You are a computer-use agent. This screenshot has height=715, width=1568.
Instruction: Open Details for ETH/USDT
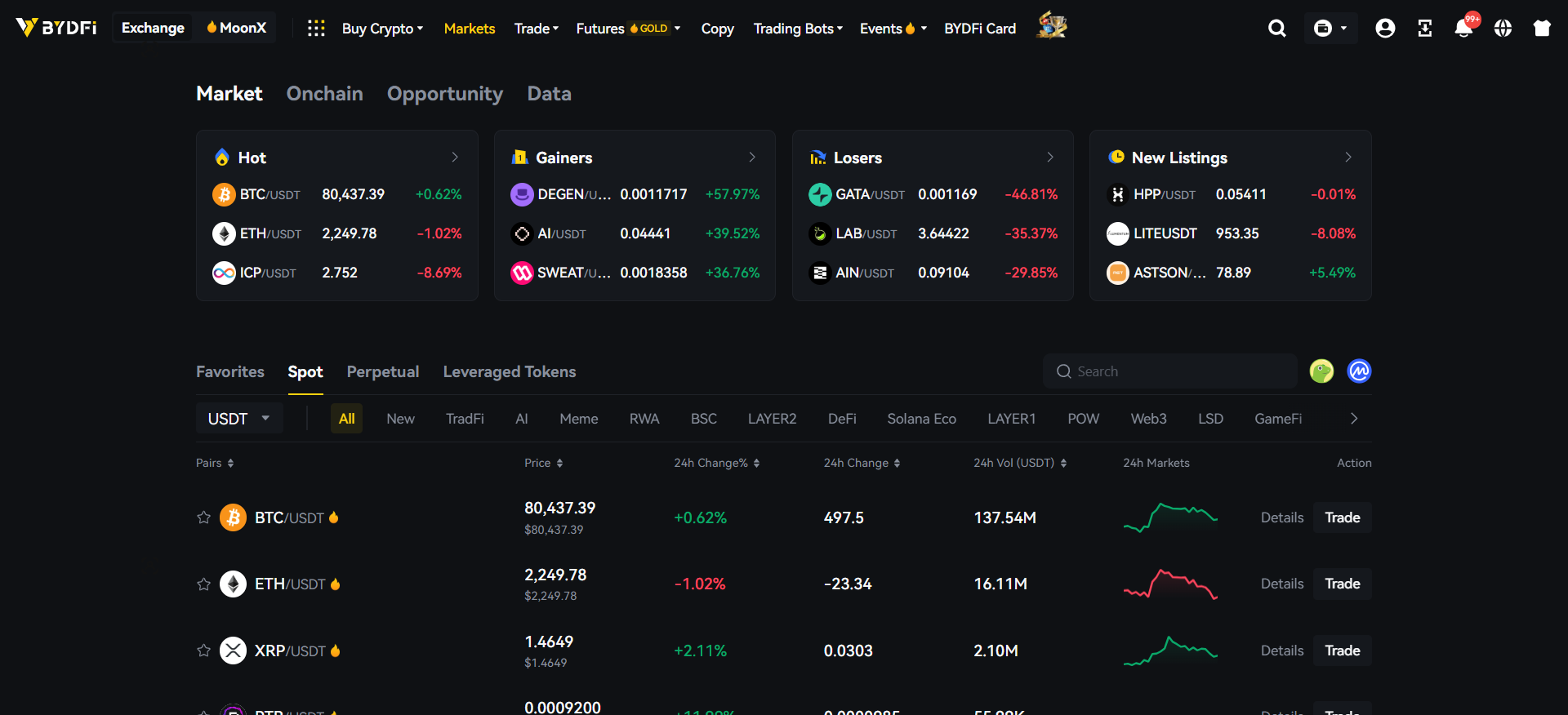pos(1282,584)
